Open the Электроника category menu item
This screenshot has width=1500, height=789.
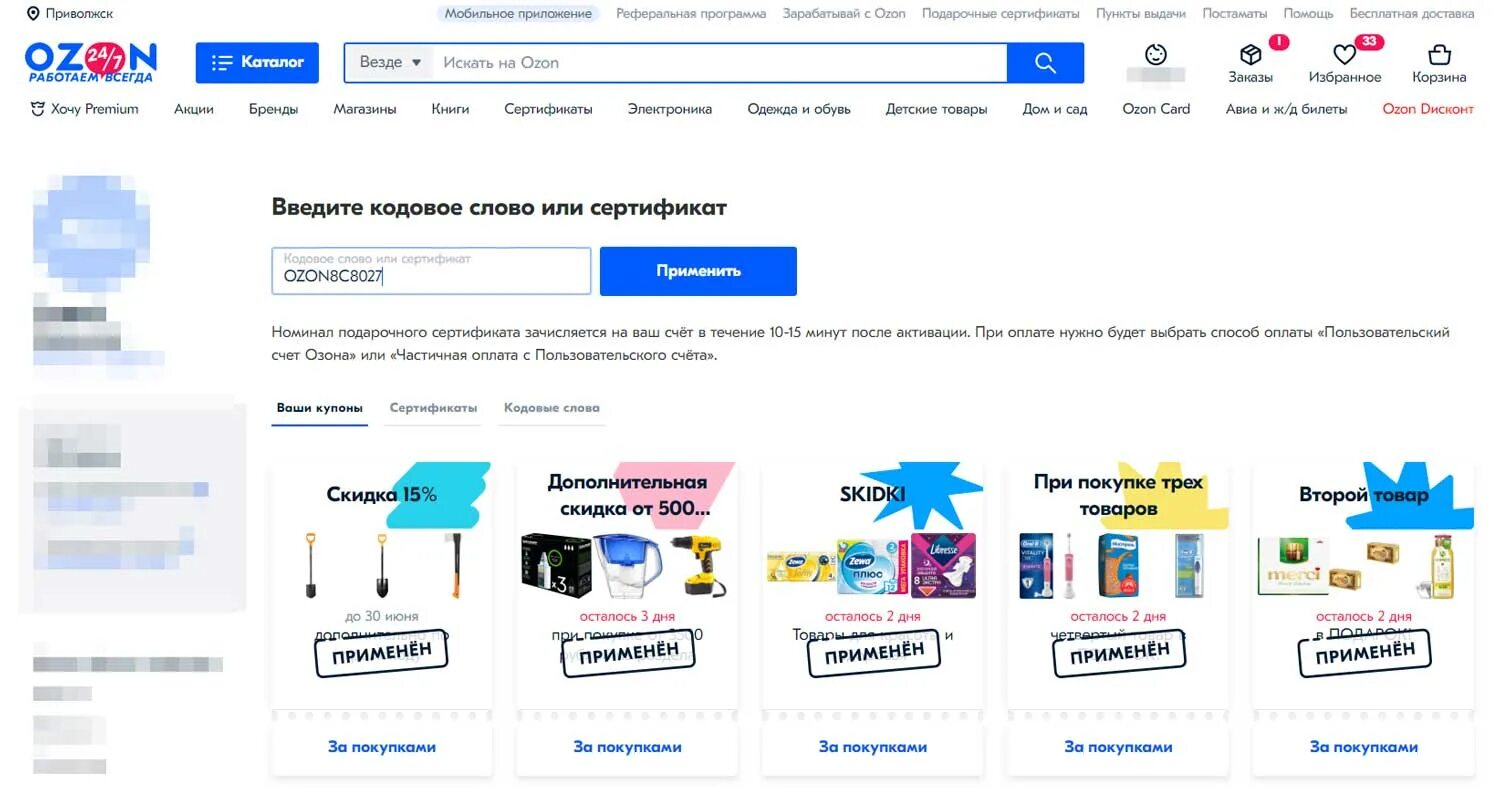click(x=670, y=109)
